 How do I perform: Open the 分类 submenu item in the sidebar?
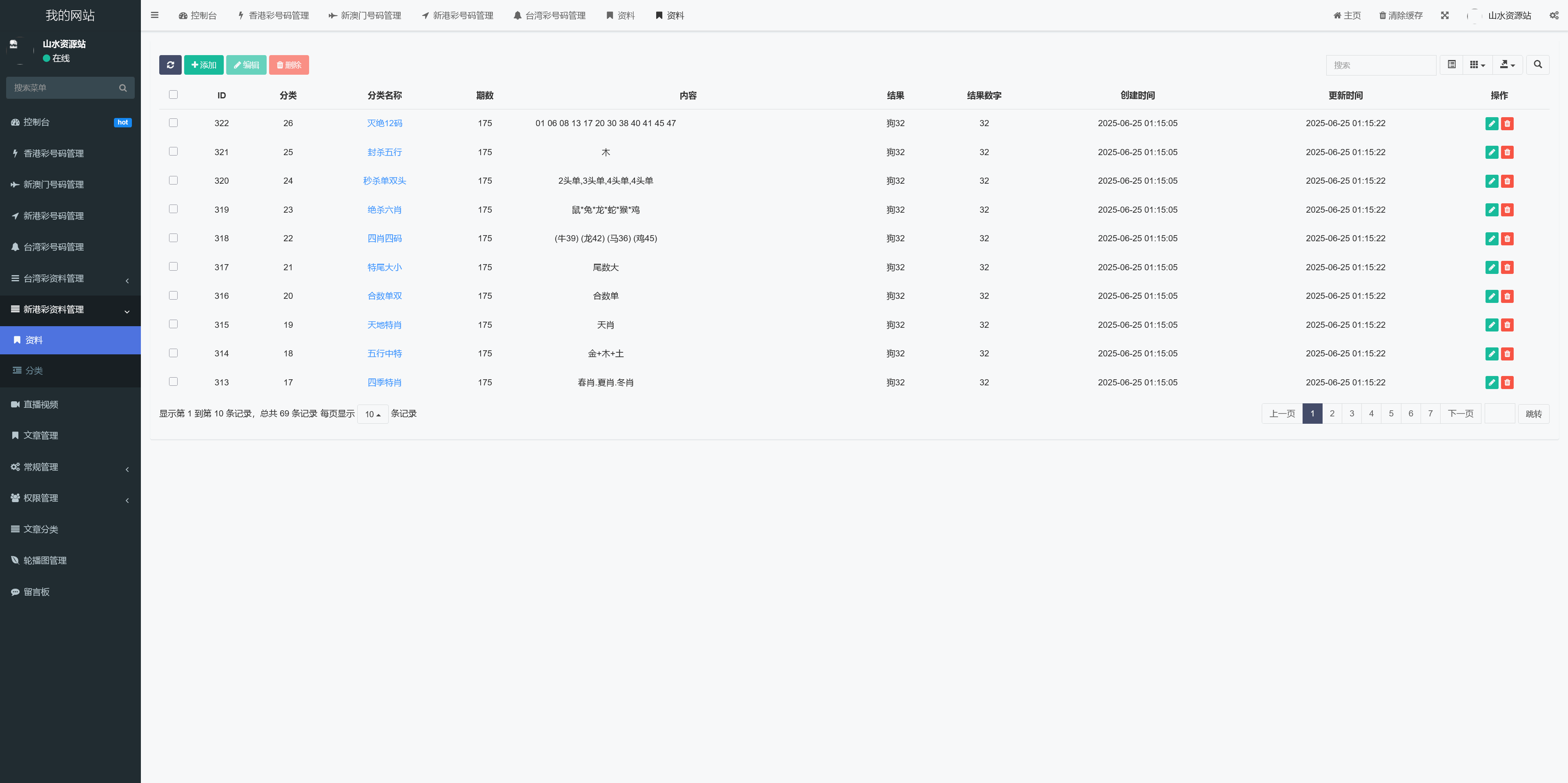[34, 371]
